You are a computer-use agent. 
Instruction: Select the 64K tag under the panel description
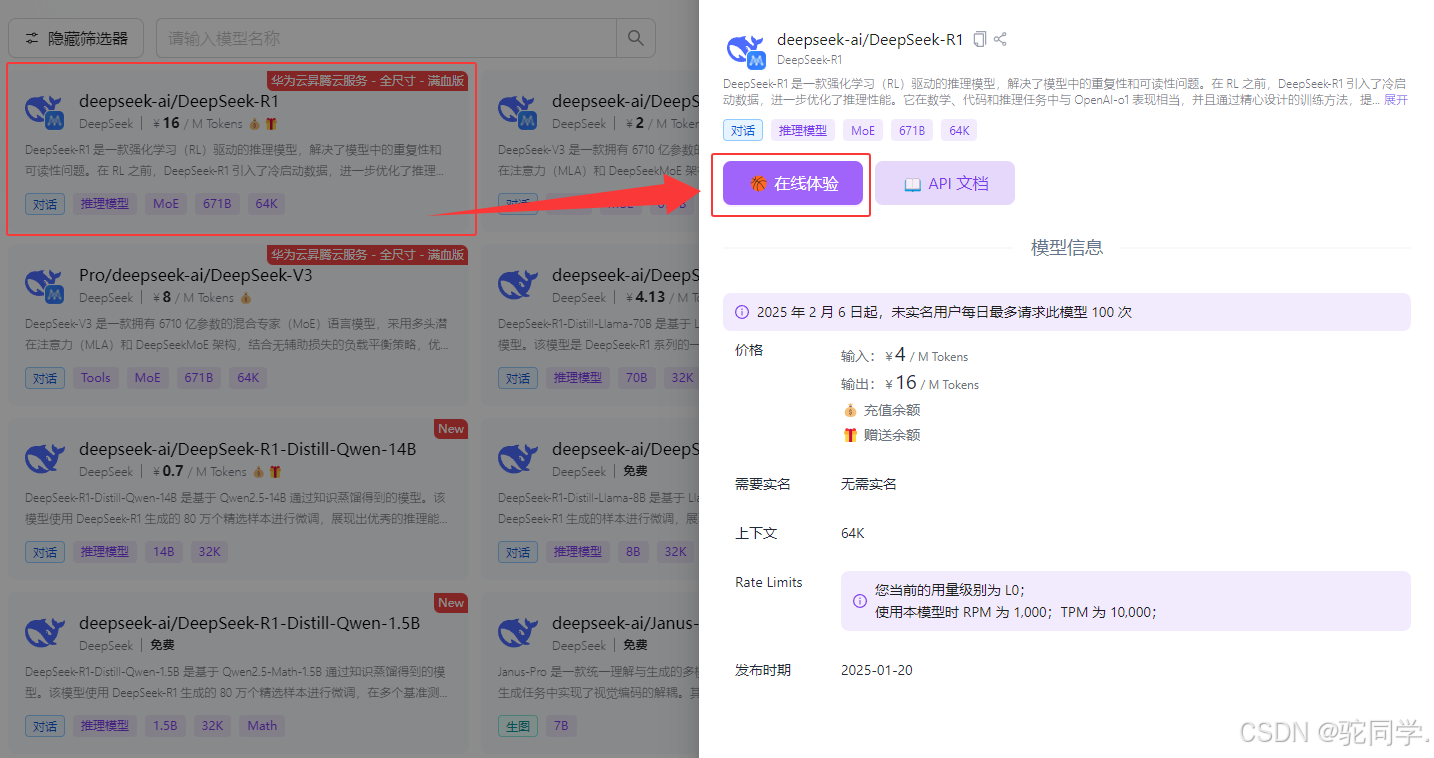pyautogui.click(x=959, y=130)
